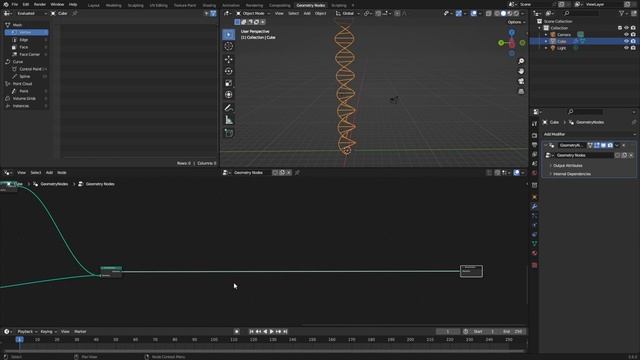The width and height of the screenshot is (640, 360).
Task: Open the Modifiers wrench tab
Action: pyautogui.click(x=535, y=207)
